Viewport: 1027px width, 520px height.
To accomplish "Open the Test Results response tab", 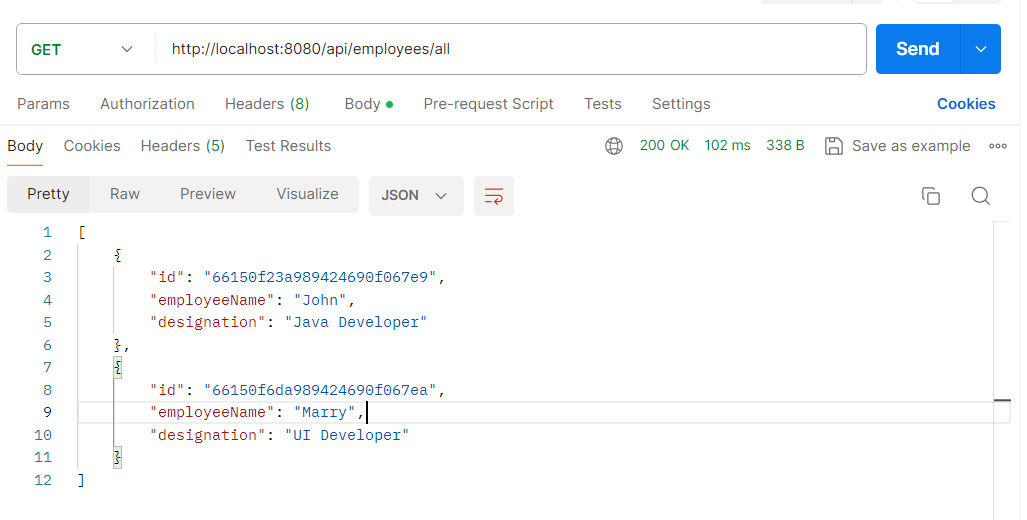I will pos(288,146).
